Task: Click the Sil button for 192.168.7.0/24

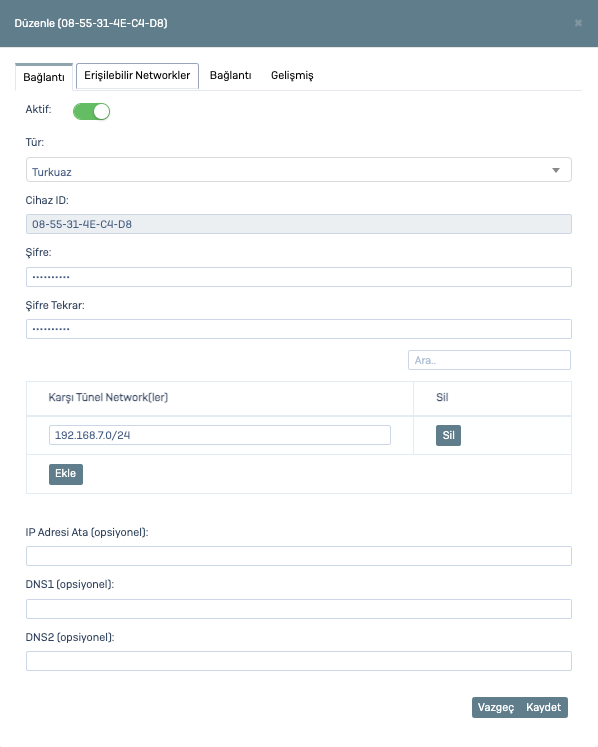Action: click(448, 435)
